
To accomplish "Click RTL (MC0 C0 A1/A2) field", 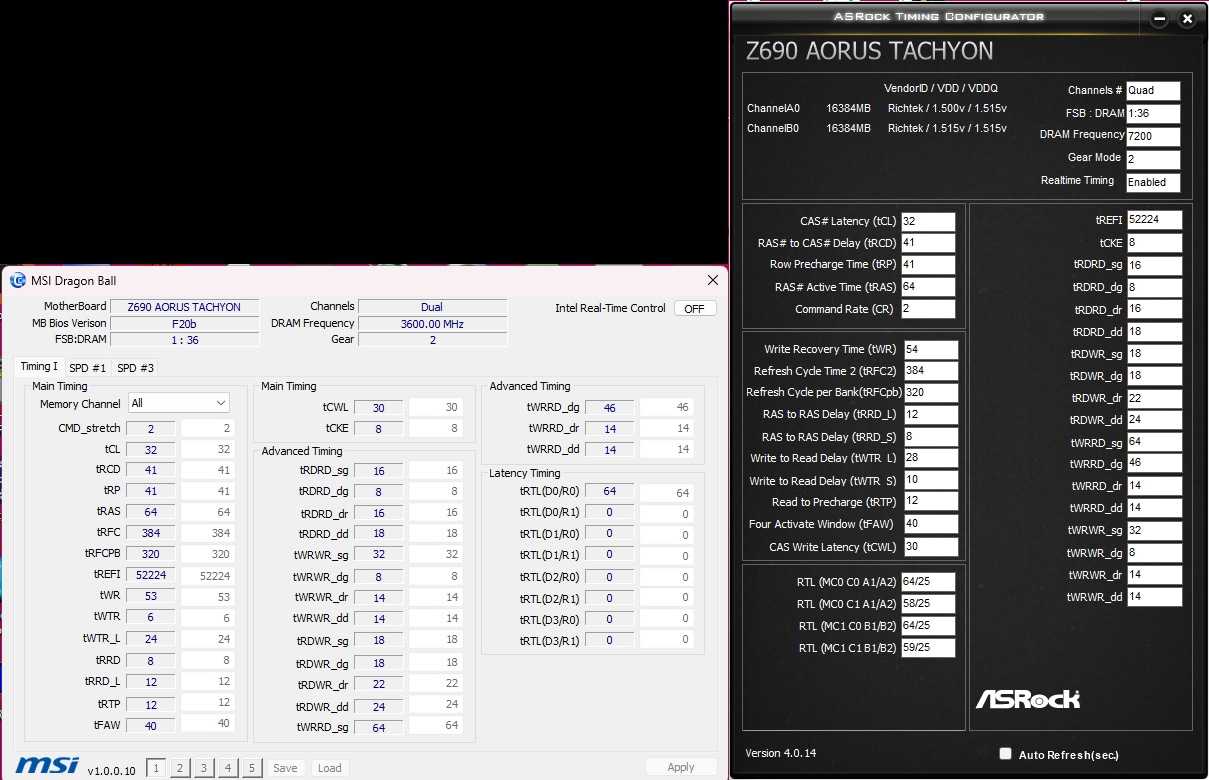I will tap(928, 582).
